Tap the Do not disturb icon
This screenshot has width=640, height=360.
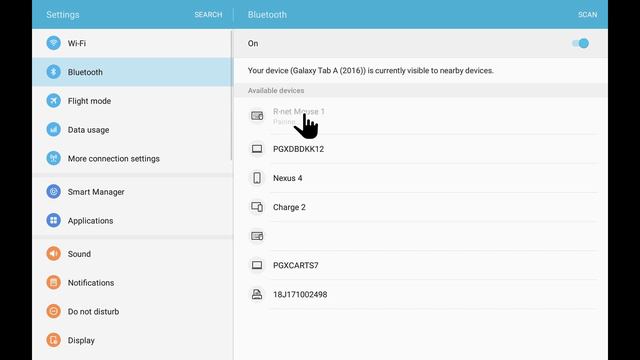coord(53,311)
